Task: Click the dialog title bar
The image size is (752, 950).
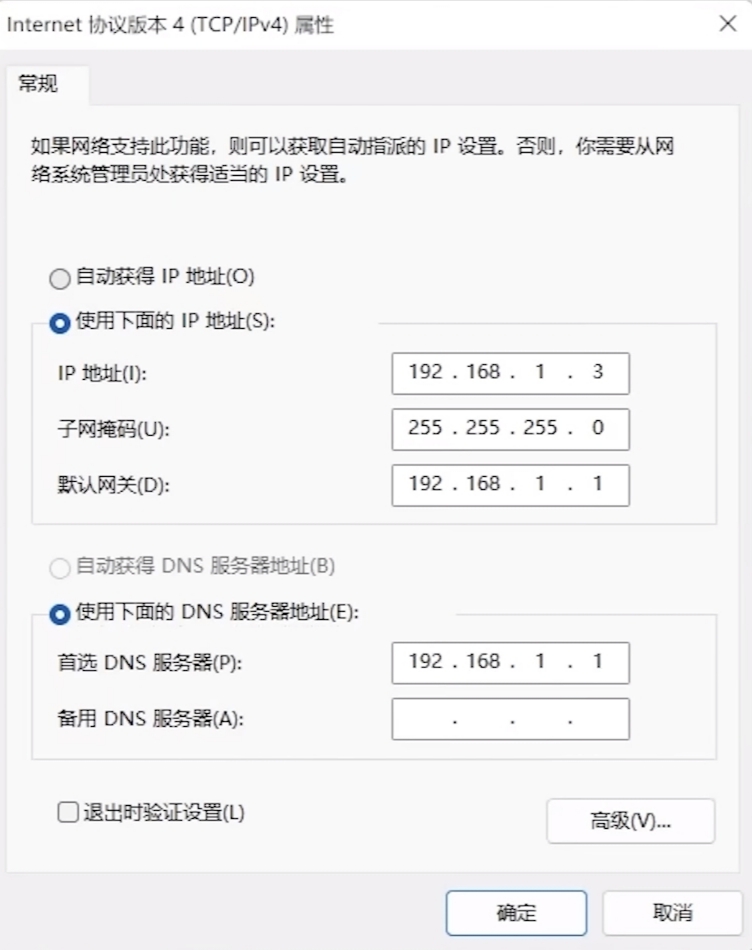Action: [300, 24]
